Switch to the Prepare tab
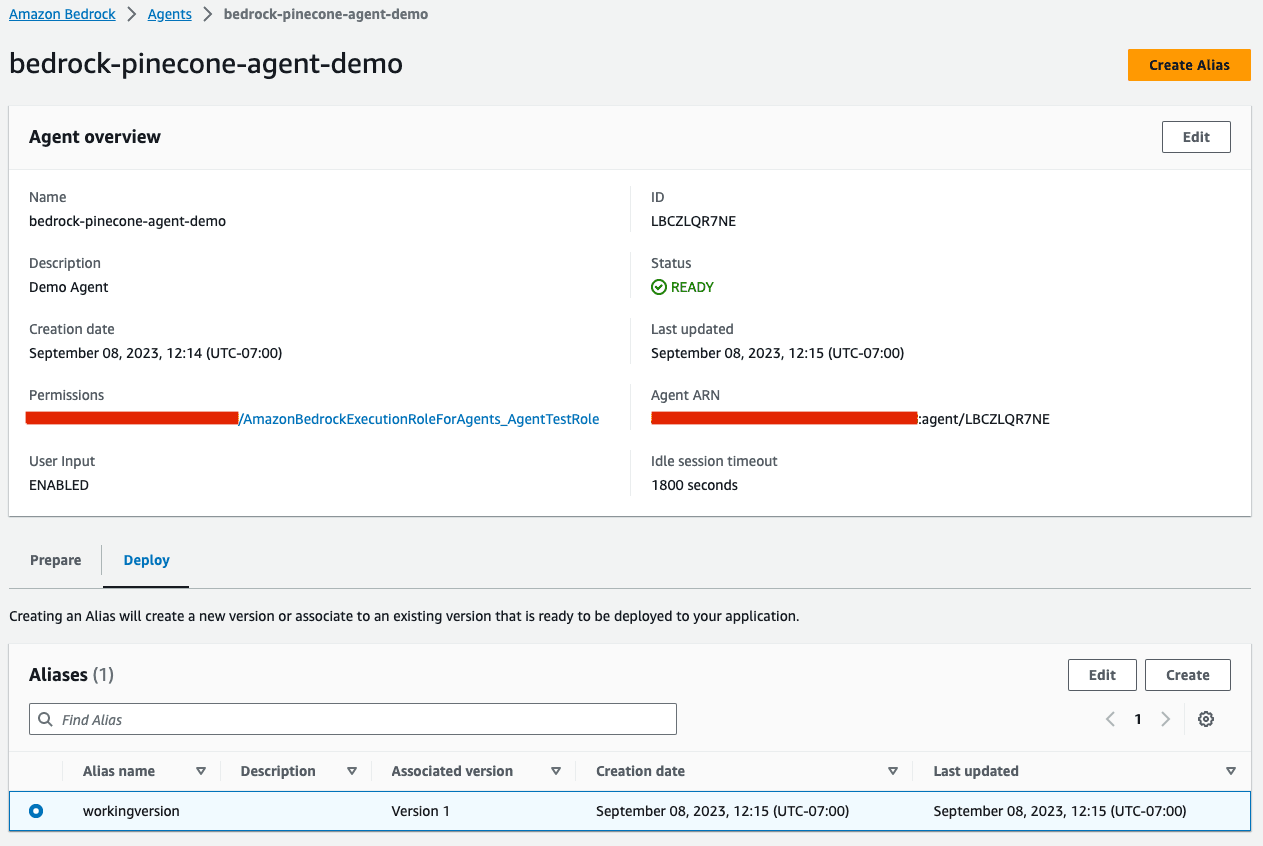This screenshot has height=846, width=1263. pos(56,560)
